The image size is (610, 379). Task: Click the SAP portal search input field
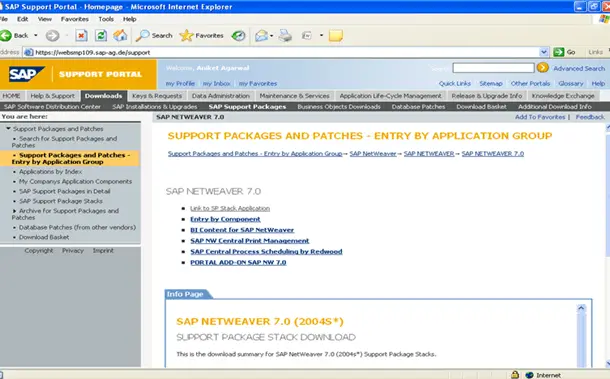pyautogui.click(x=493, y=68)
